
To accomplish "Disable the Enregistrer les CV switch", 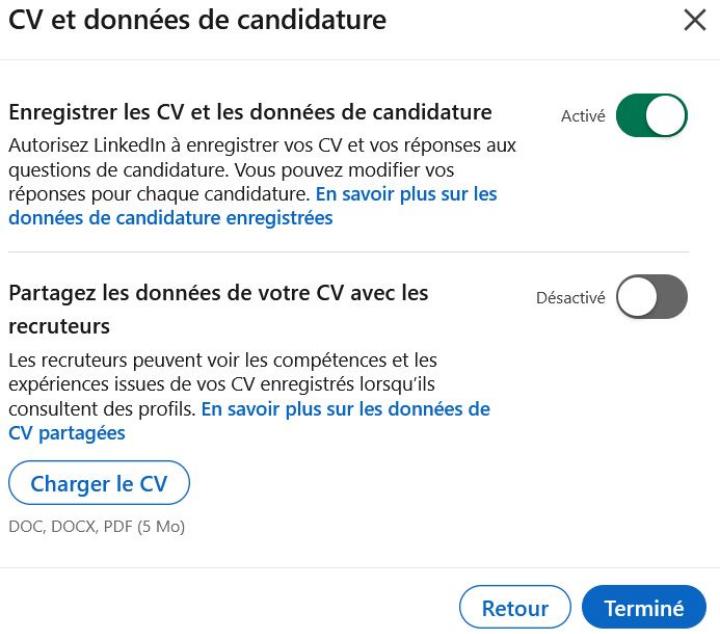I will tap(651, 116).
